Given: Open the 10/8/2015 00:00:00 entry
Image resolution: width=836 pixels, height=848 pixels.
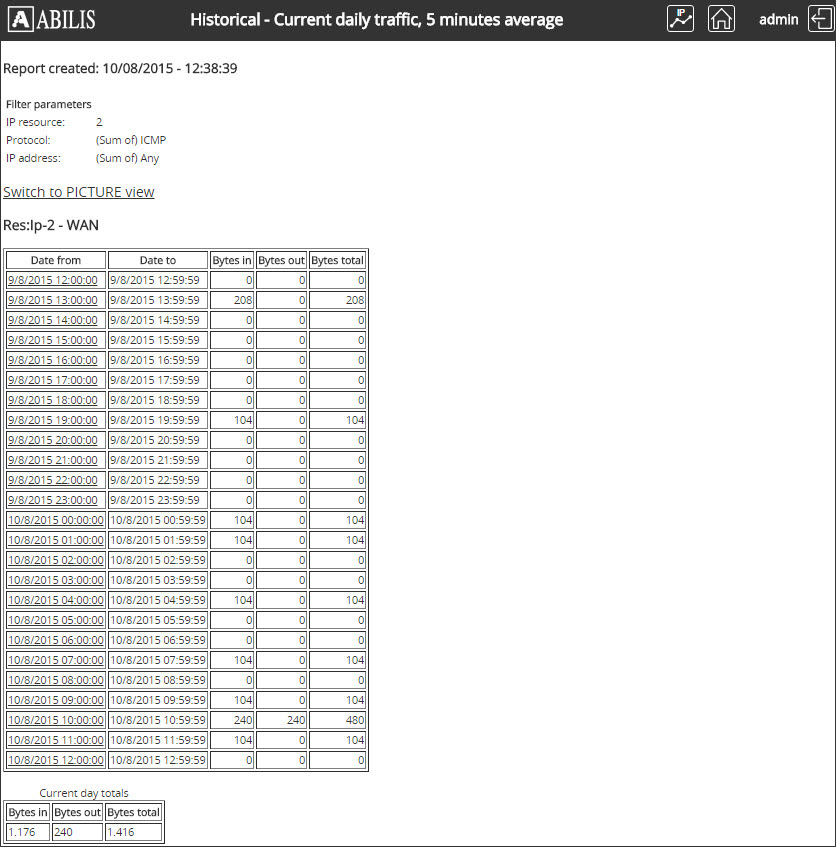Looking at the screenshot, I should 55,520.
